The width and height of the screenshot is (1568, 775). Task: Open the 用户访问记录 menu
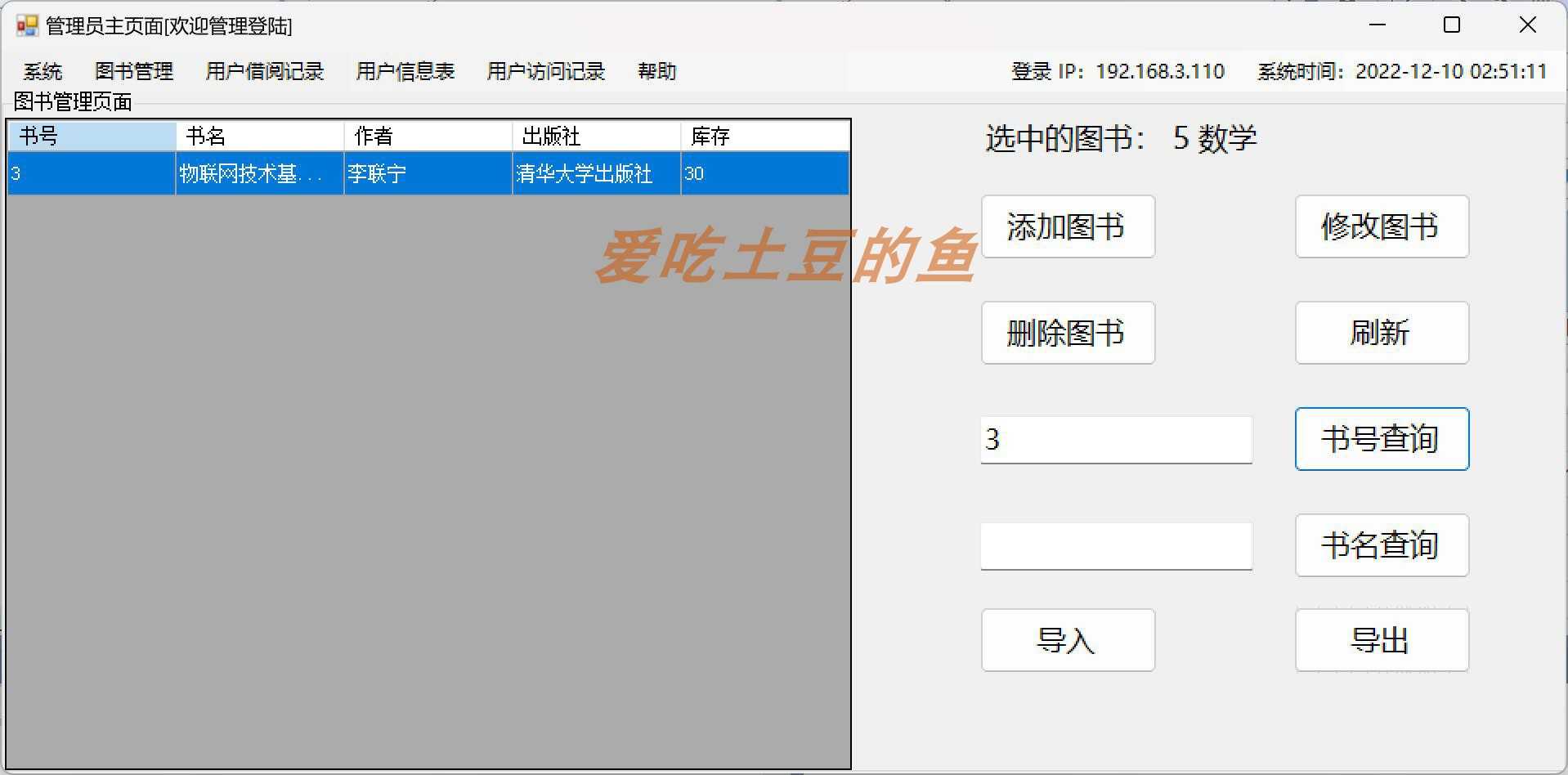544,72
